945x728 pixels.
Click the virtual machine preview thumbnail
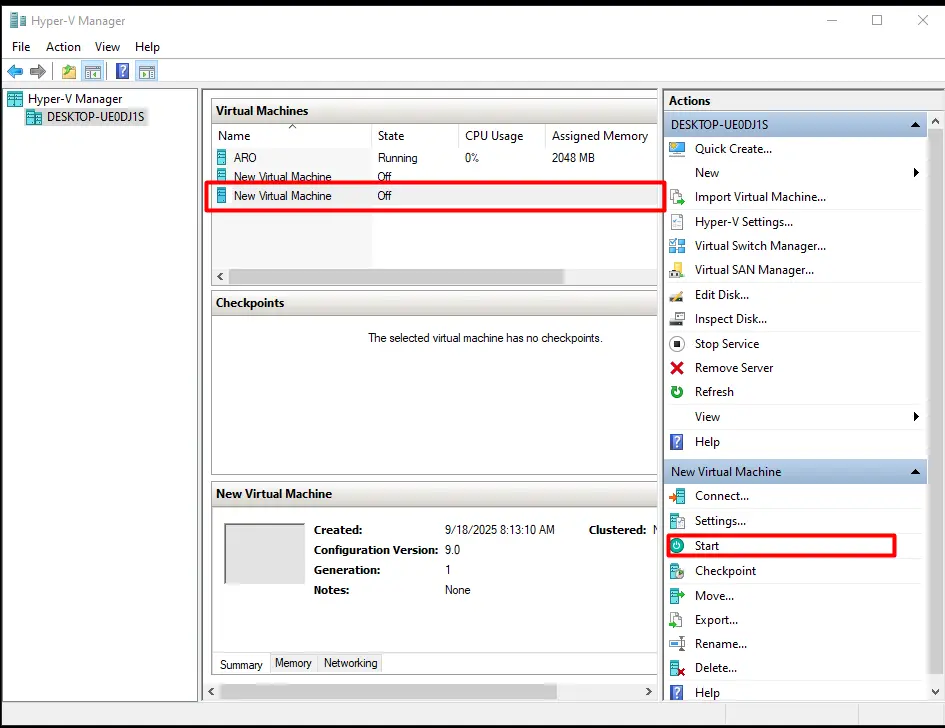(265, 553)
